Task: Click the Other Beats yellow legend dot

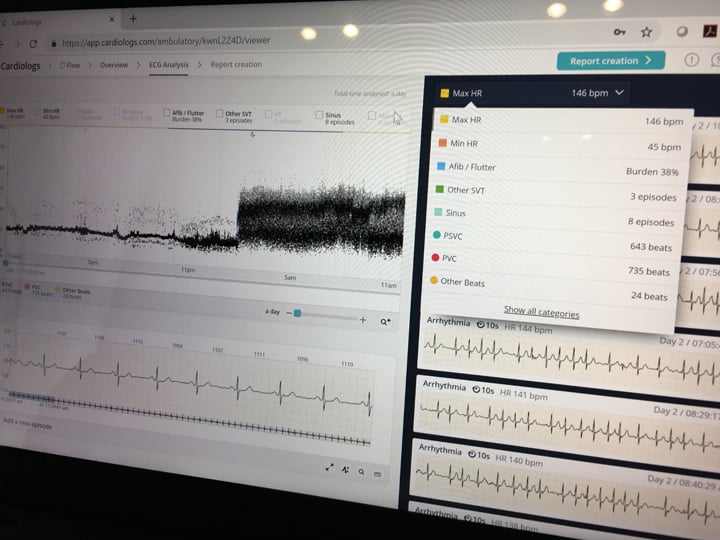Action: coord(58,289)
